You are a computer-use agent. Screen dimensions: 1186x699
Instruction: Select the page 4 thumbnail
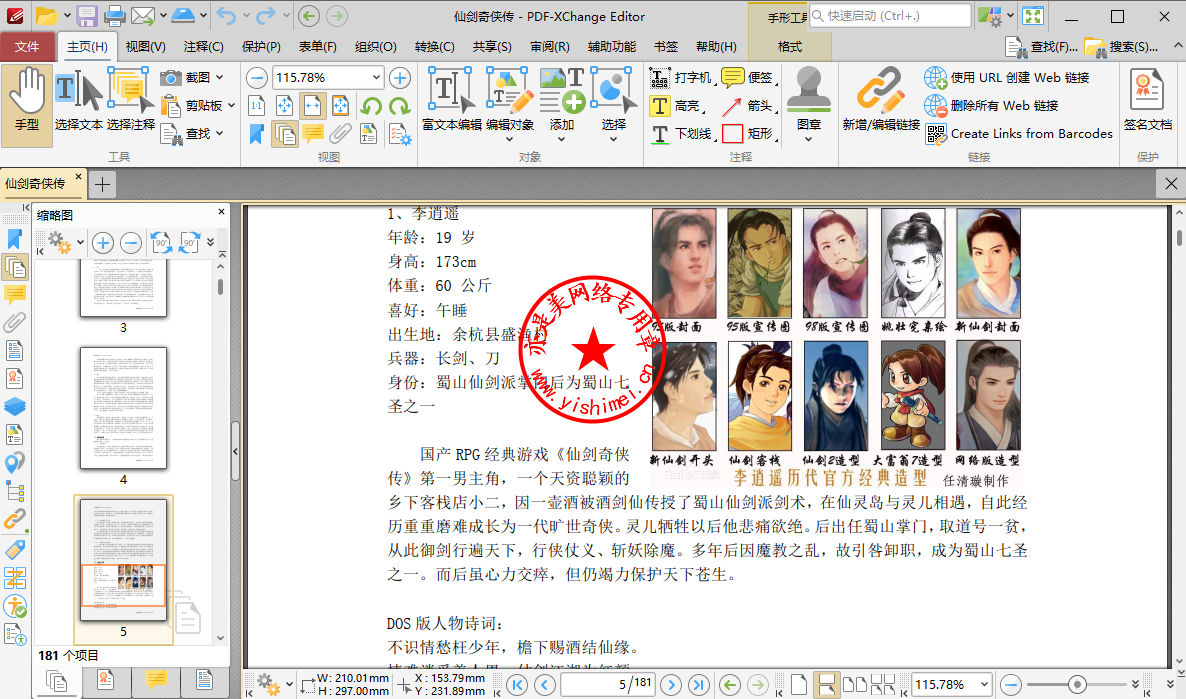click(x=123, y=407)
